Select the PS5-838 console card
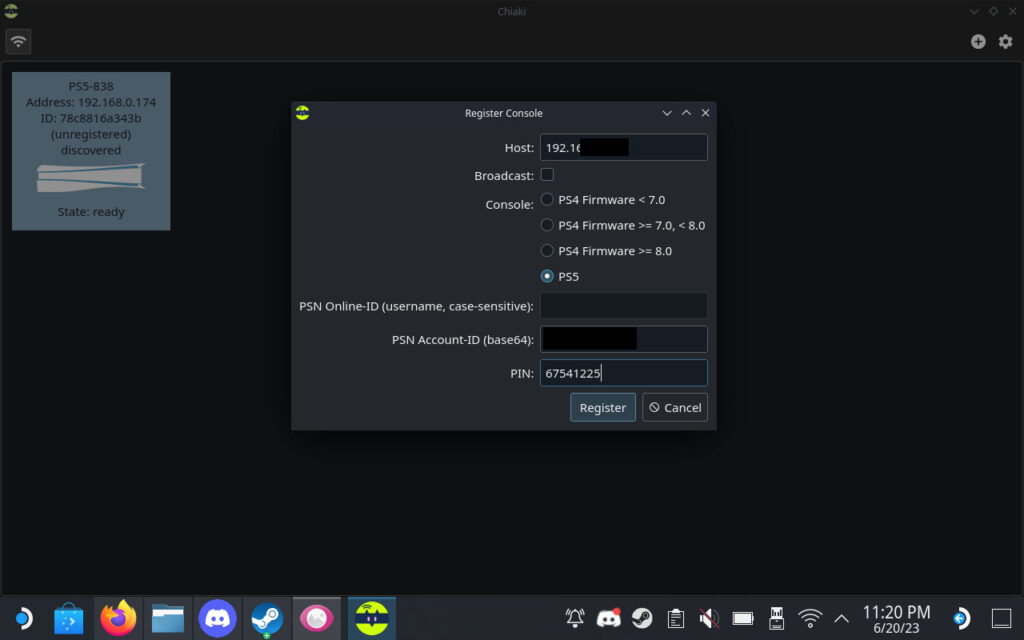1024x640 pixels. click(x=91, y=151)
